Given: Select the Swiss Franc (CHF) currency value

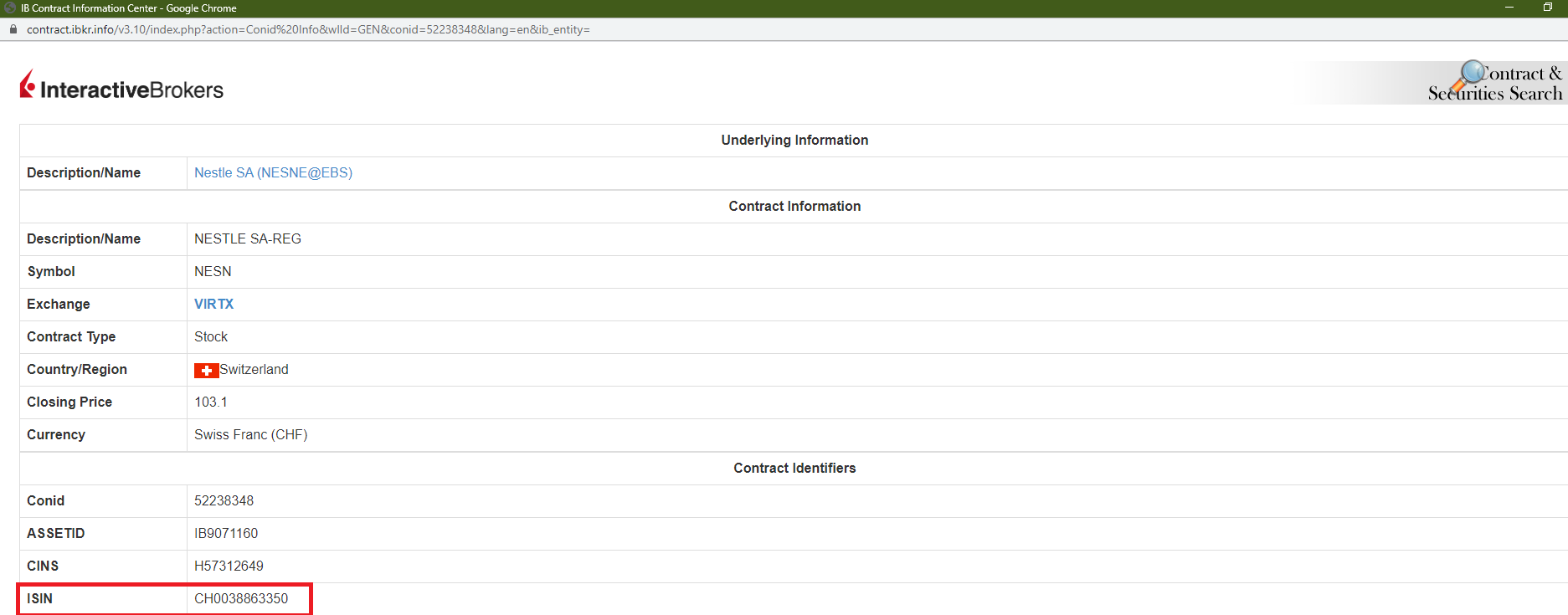Looking at the screenshot, I should [x=251, y=434].
